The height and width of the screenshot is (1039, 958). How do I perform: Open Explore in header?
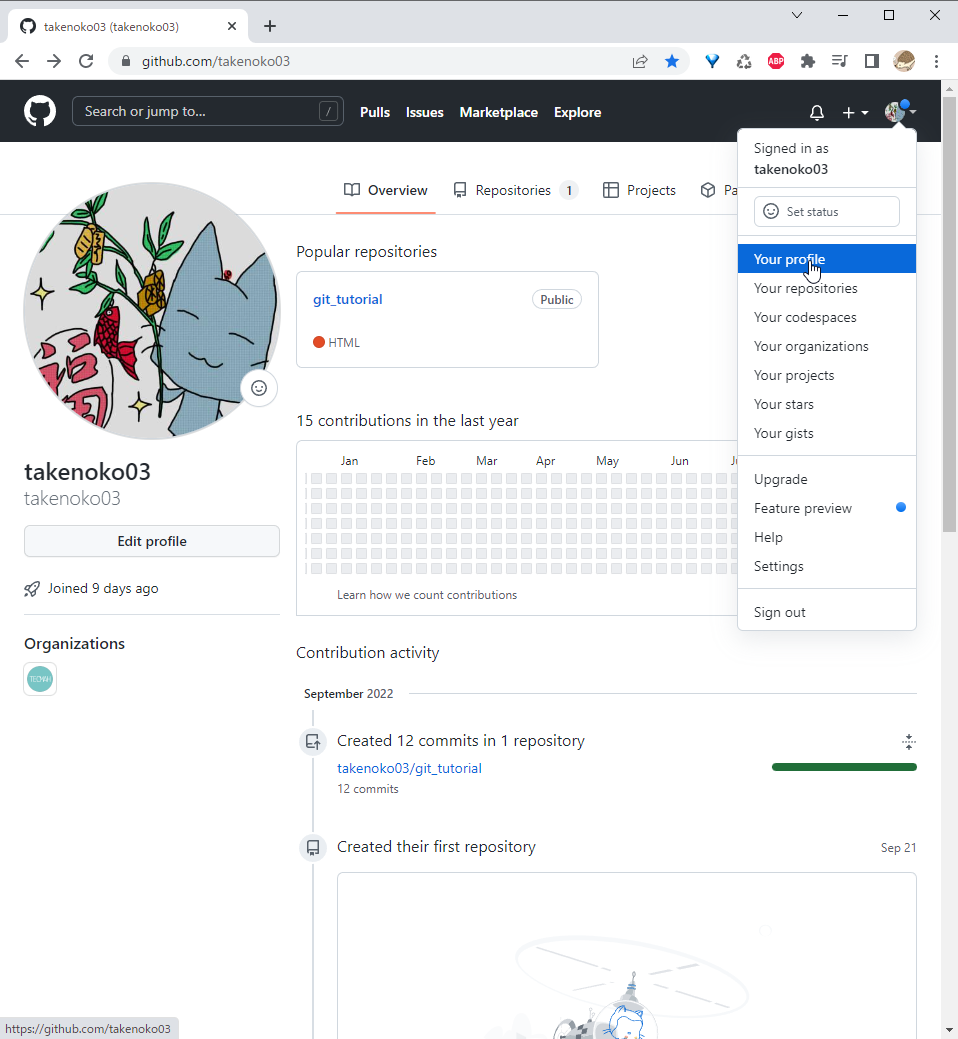click(578, 113)
